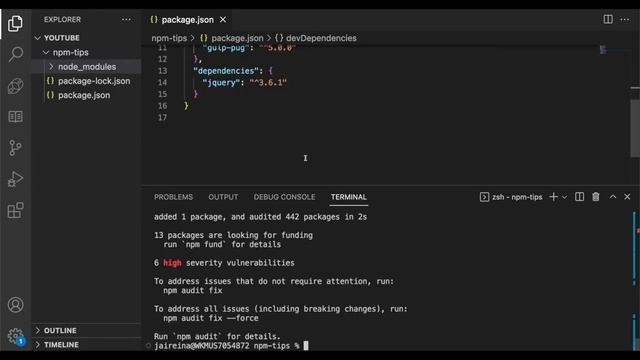Split the editor right

click(608, 19)
